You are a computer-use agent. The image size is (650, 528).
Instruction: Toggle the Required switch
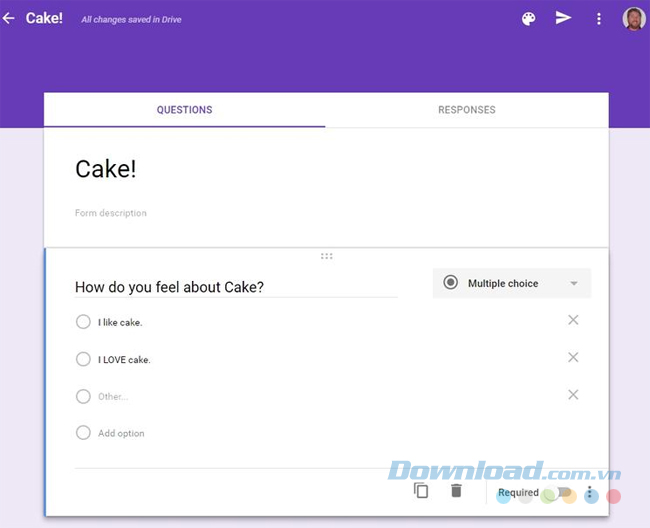click(x=563, y=493)
